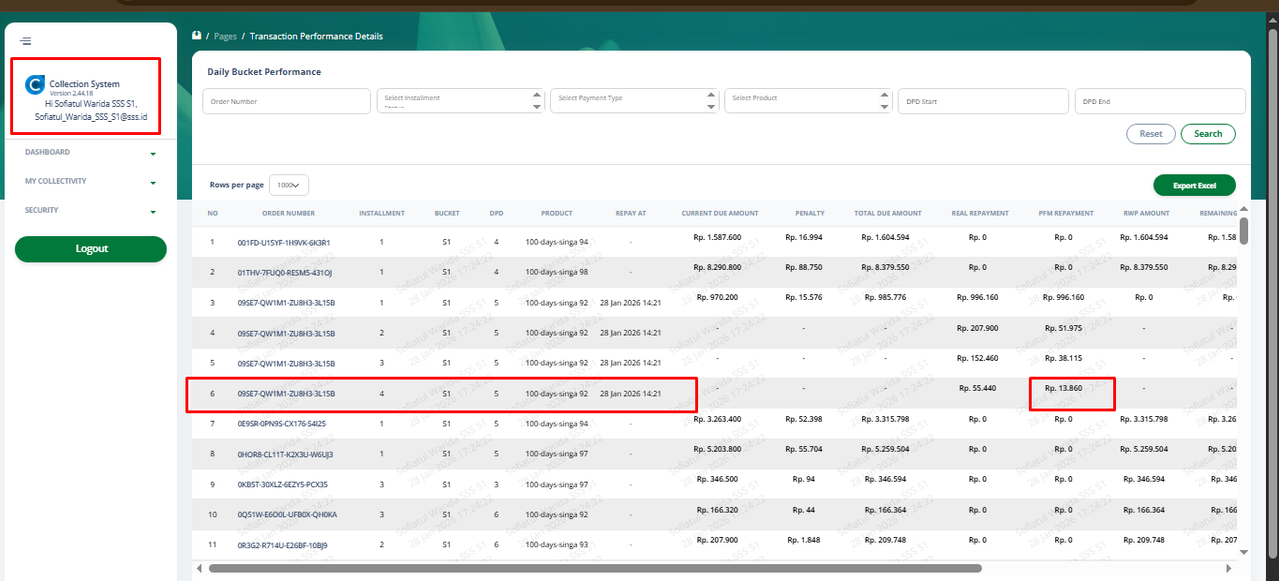Click the REAL REPAYMENT column header
This screenshot has width=1279, height=581.
coord(980,213)
